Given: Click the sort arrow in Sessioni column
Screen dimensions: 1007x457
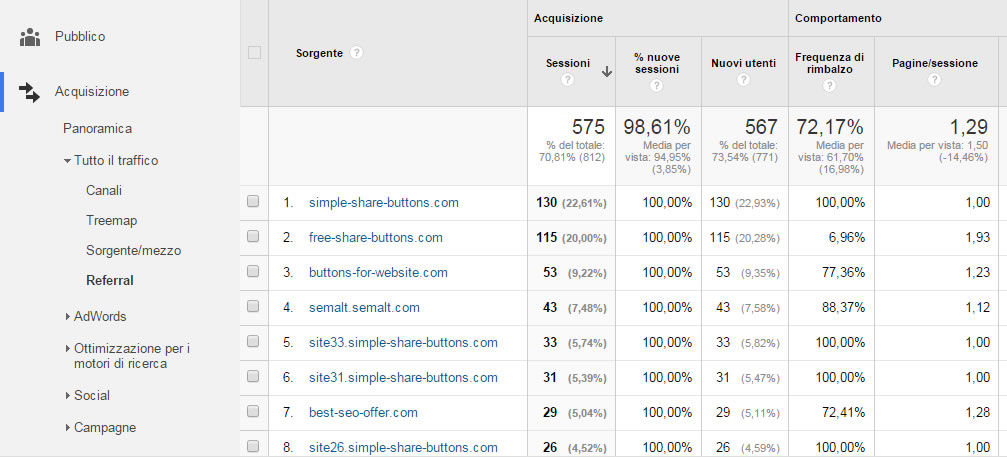Looking at the screenshot, I should tap(606, 72).
